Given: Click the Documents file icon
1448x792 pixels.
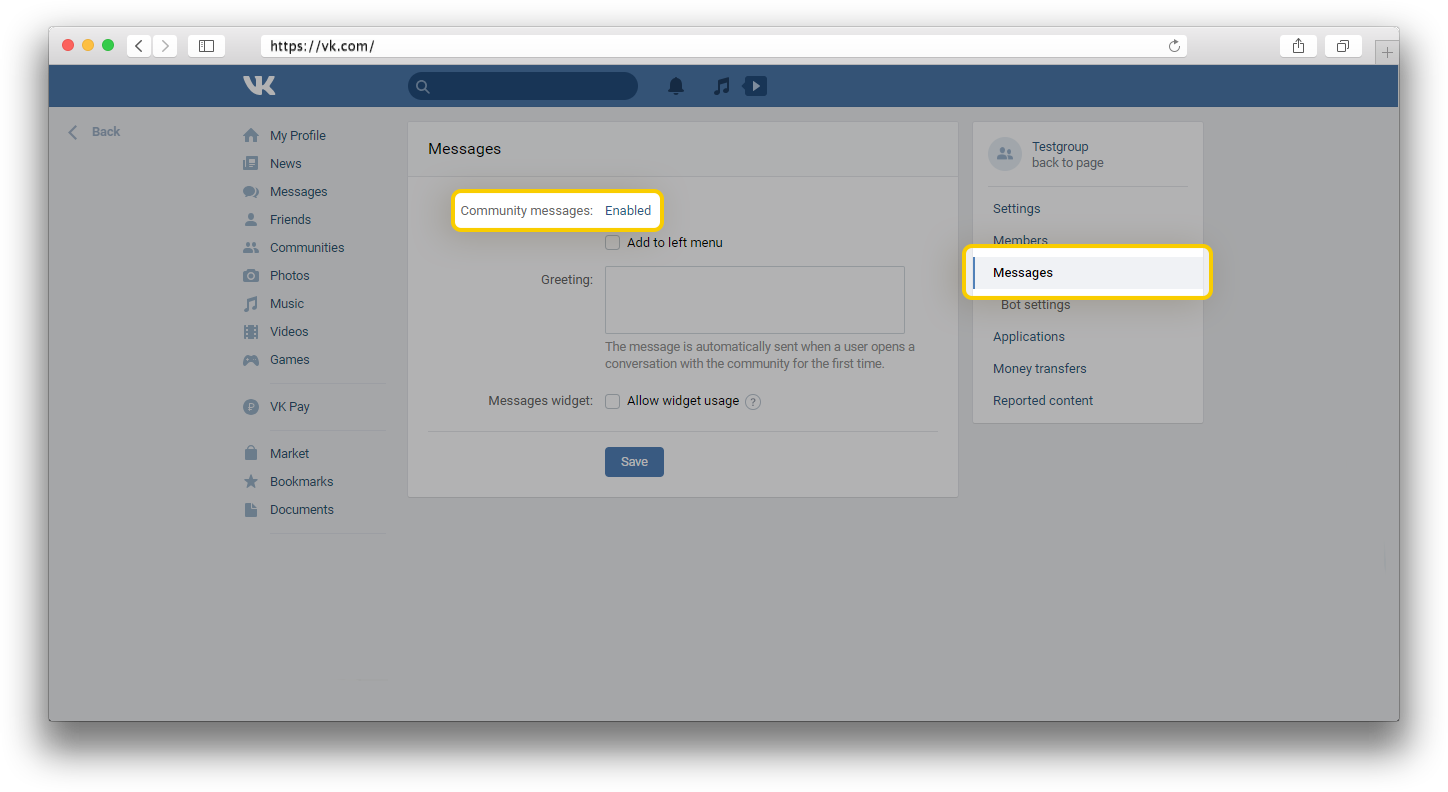Looking at the screenshot, I should [251, 509].
